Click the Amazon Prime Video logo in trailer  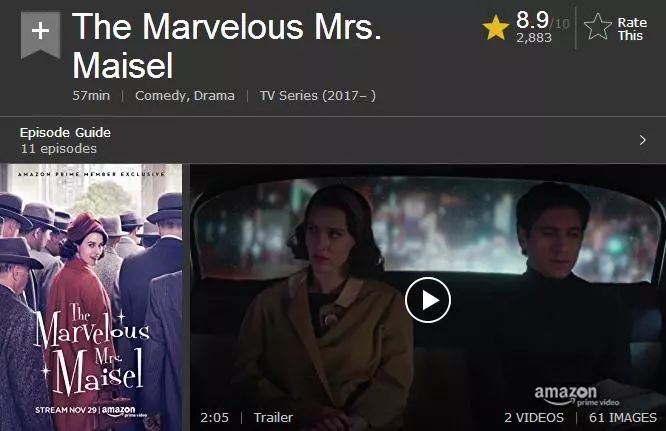tap(576, 395)
